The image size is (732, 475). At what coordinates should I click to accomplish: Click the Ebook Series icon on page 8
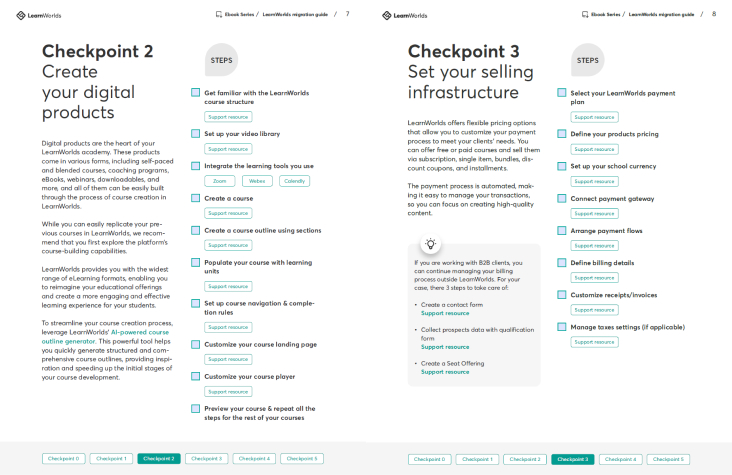(x=585, y=15)
